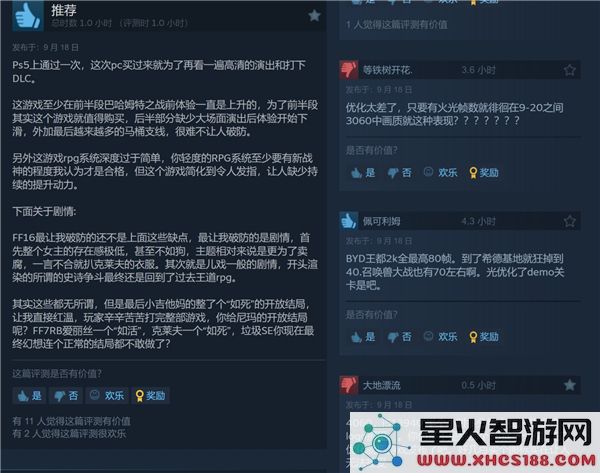Viewport: 600px width, 473px height.
Task: Vote 是 on the main review
Action: (x=29, y=395)
